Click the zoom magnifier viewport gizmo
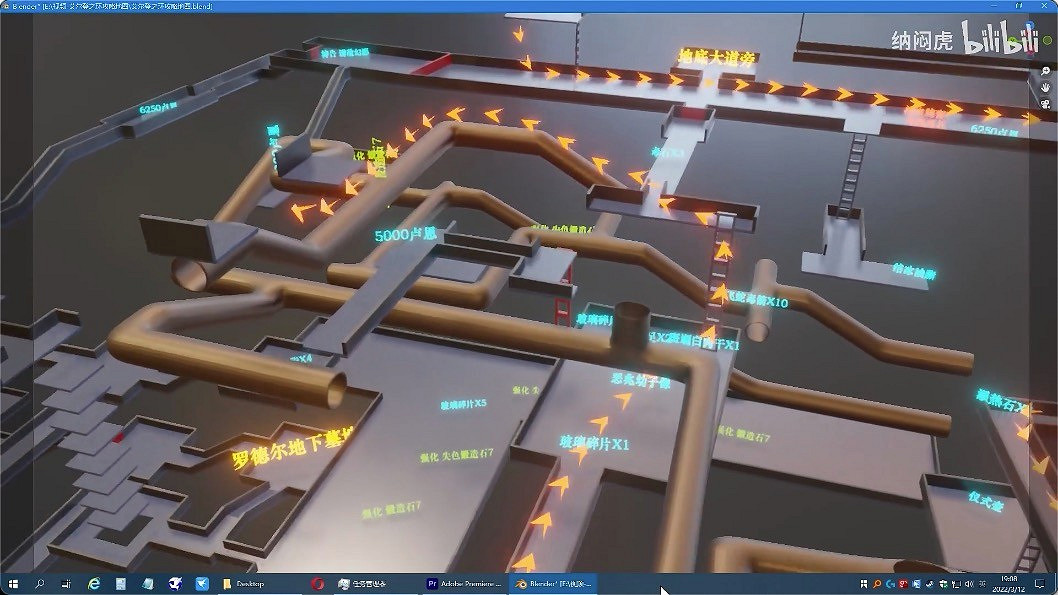The width and height of the screenshot is (1058, 595). (1045, 71)
